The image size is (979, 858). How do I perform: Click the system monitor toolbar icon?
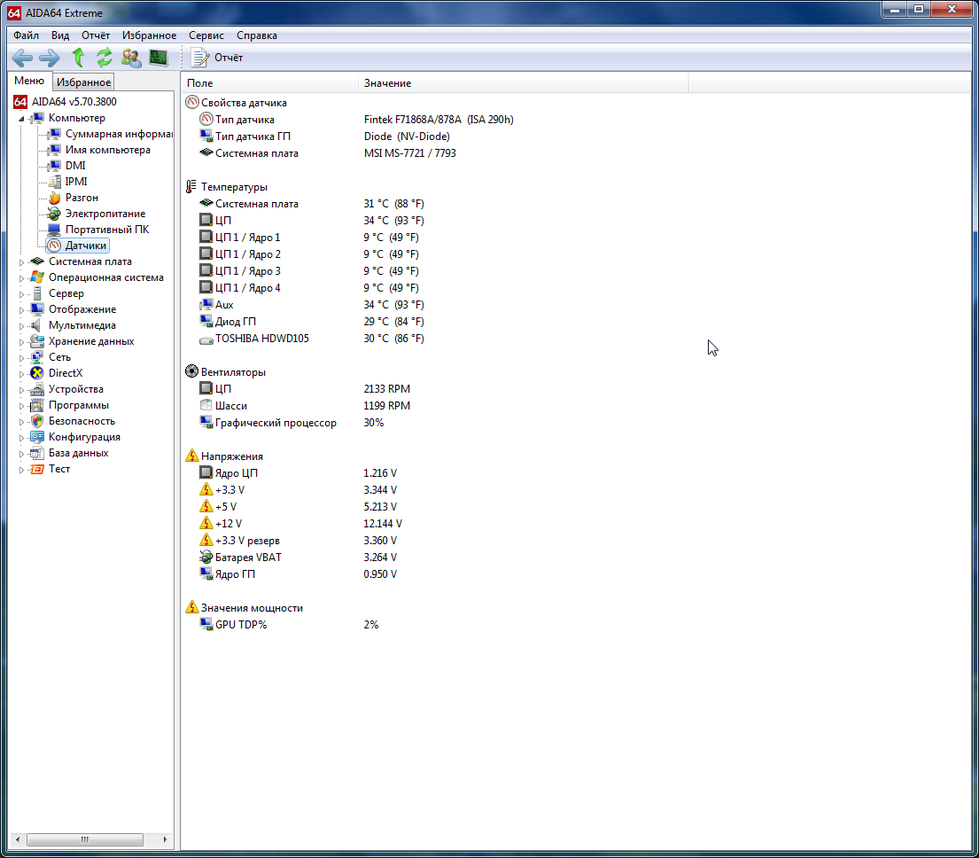click(159, 57)
